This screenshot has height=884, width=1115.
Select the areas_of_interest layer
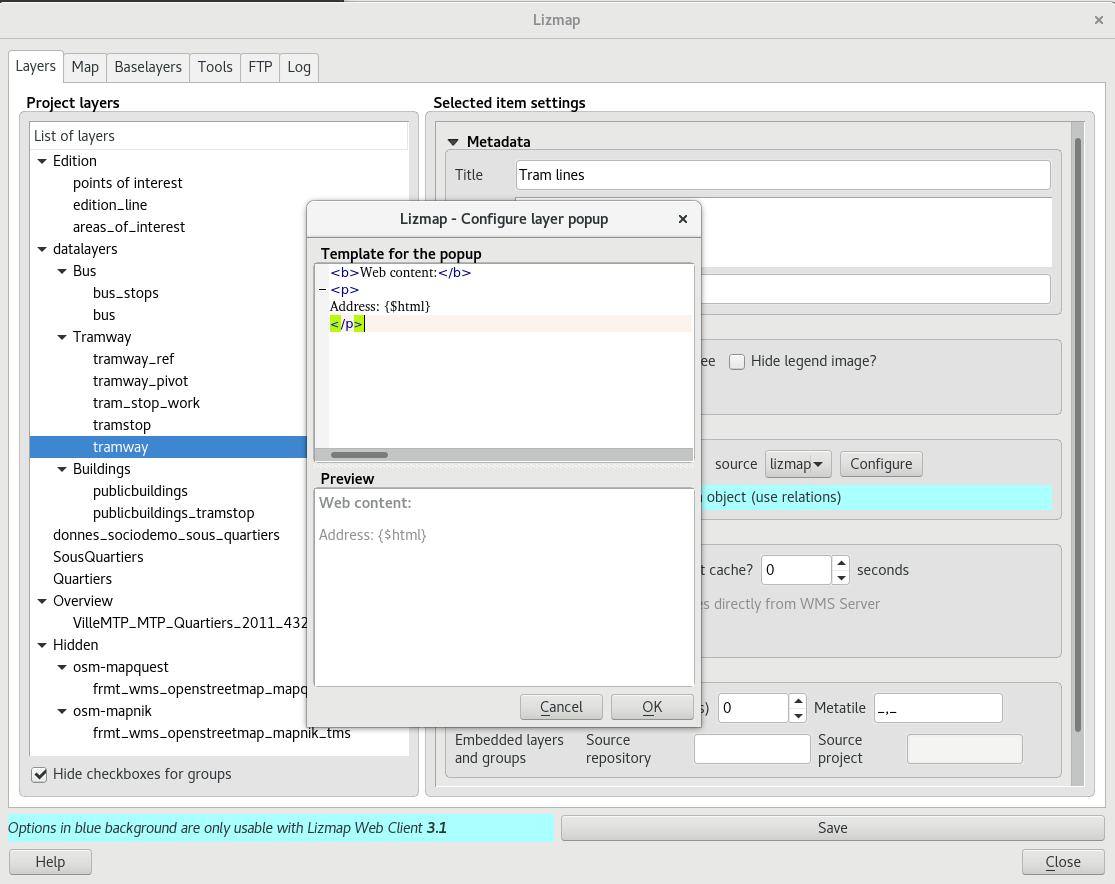(129, 228)
